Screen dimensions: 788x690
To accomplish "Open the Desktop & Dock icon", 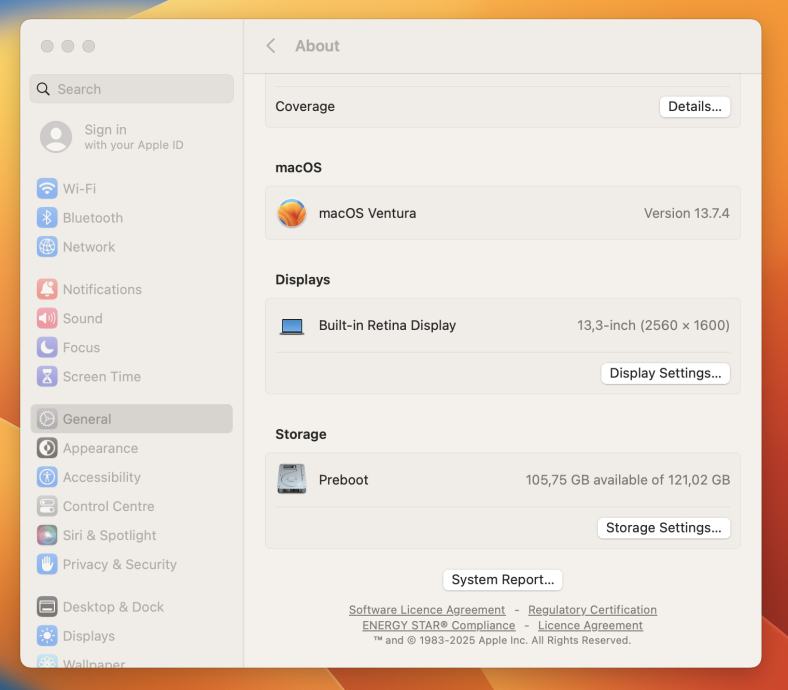I will point(47,607).
